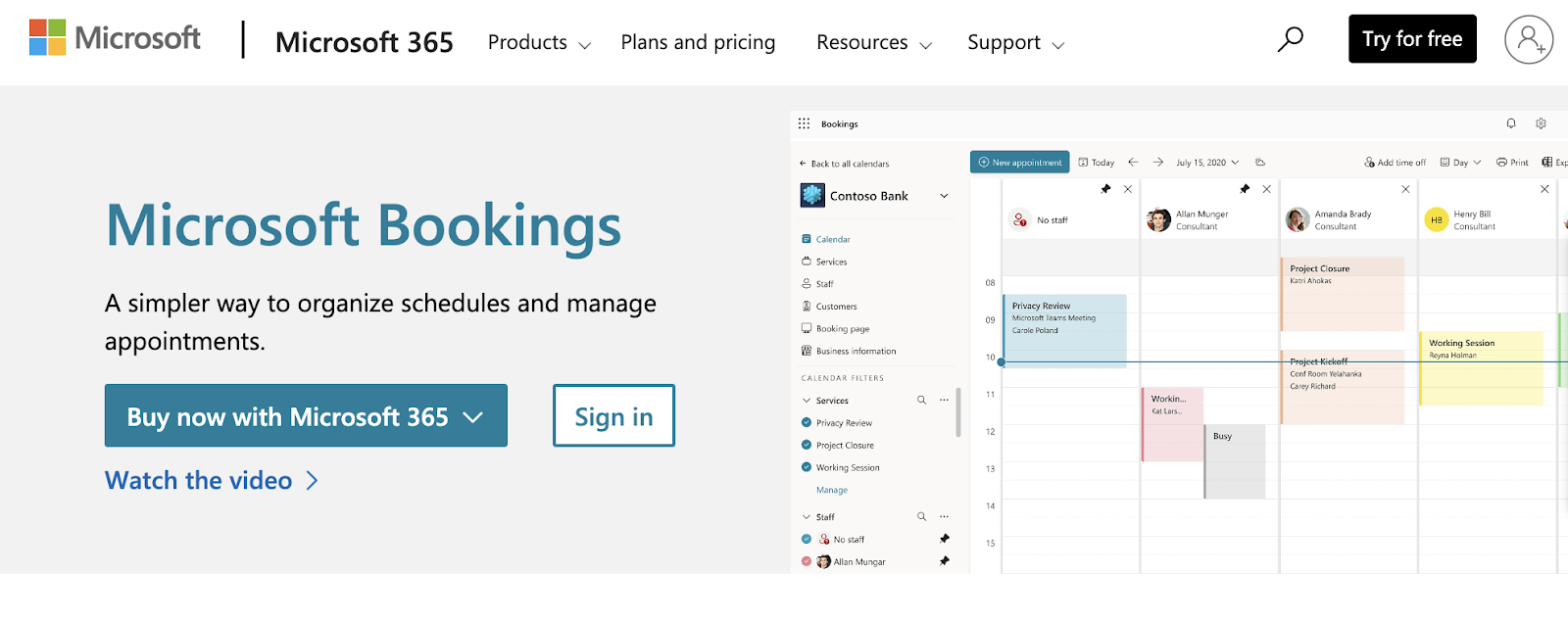Expand the Support menu
Viewport: 1568px width, 622px height.
tap(1016, 42)
